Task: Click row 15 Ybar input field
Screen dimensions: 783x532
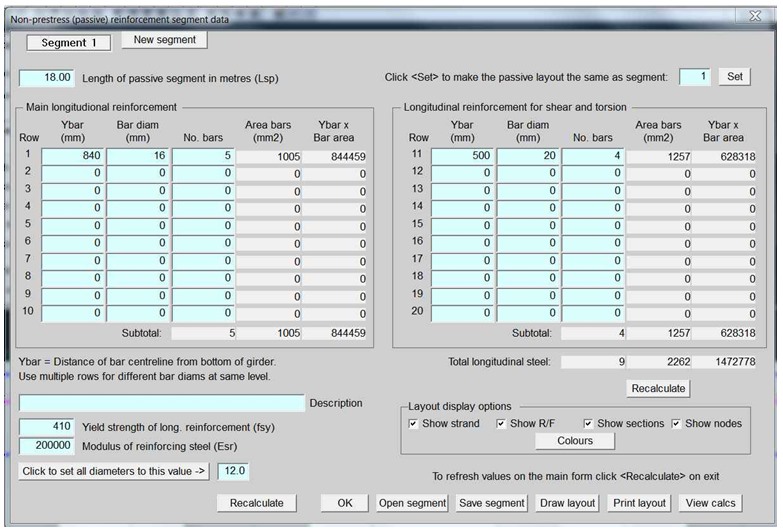Action: pos(462,226)
